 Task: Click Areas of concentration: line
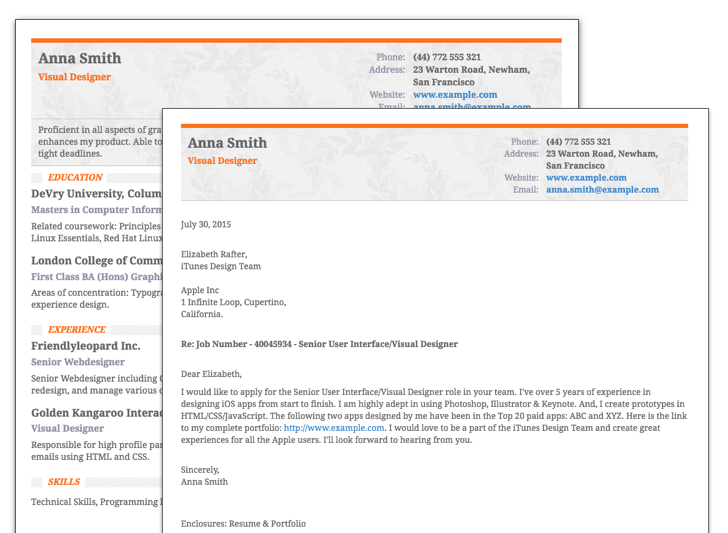pyautogui.click(x=97, y=293)
